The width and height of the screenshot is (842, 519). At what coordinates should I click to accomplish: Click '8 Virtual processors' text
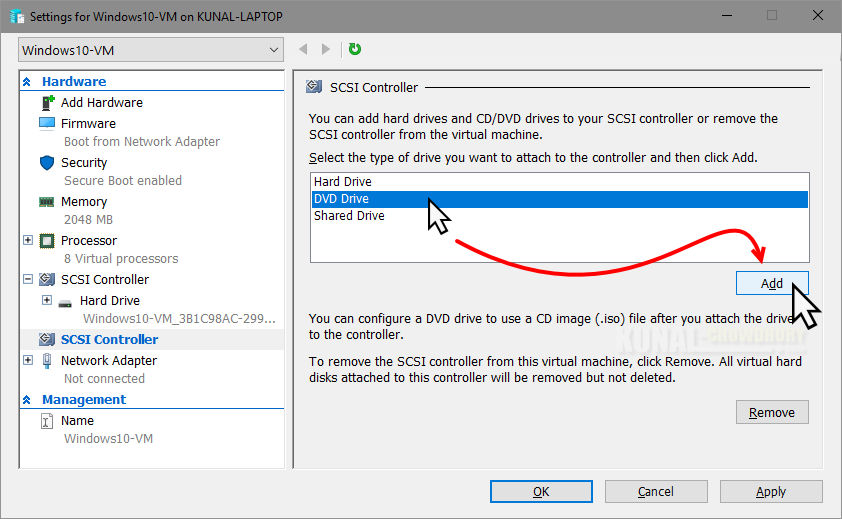(121, 259)
